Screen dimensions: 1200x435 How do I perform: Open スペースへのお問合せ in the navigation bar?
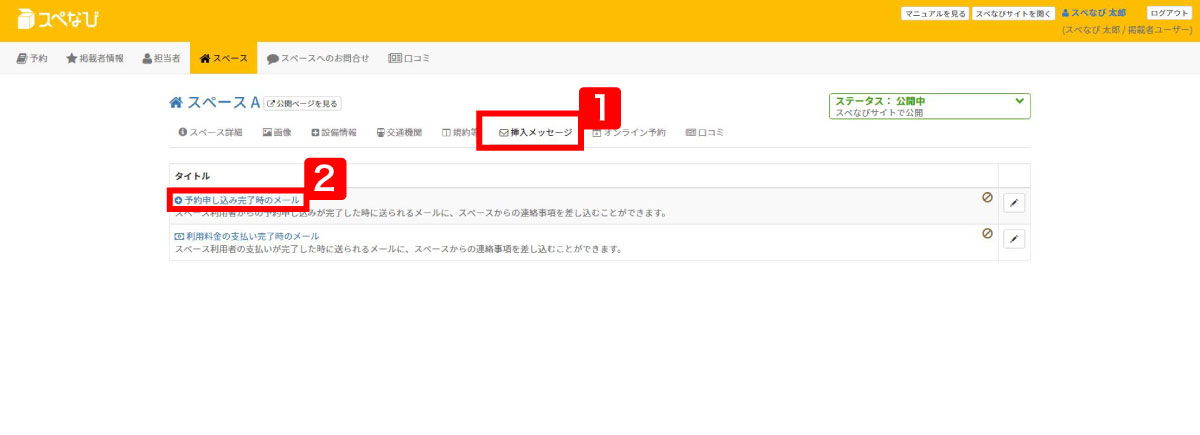tap(318, 59)
